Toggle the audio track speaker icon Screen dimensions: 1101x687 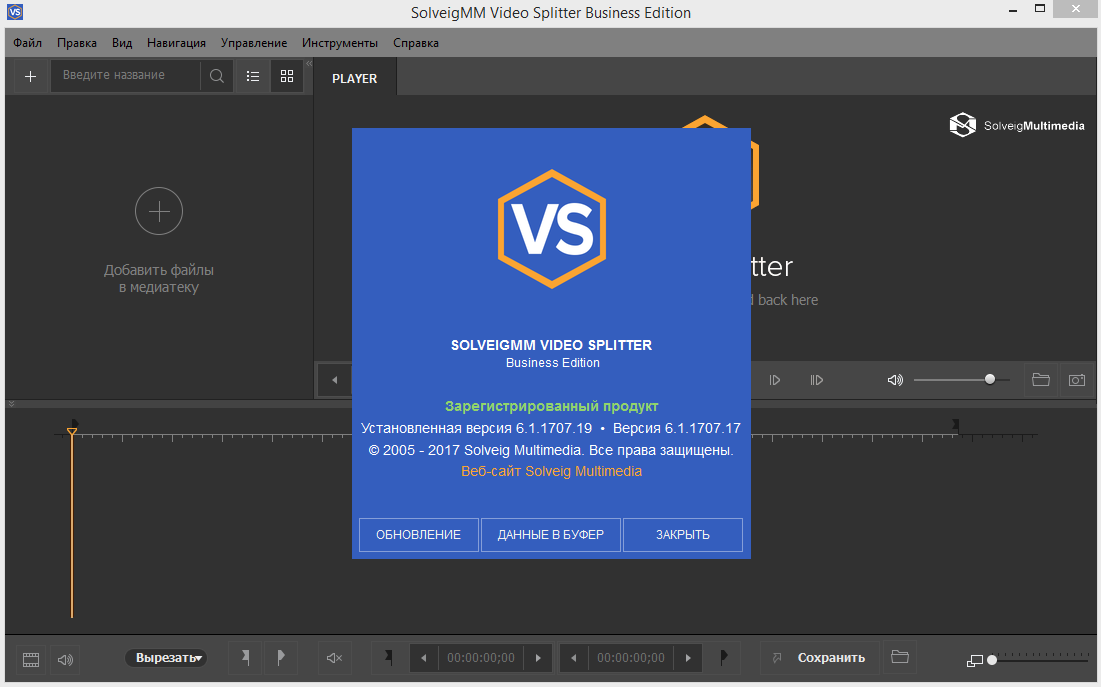[x=65, y=660]
